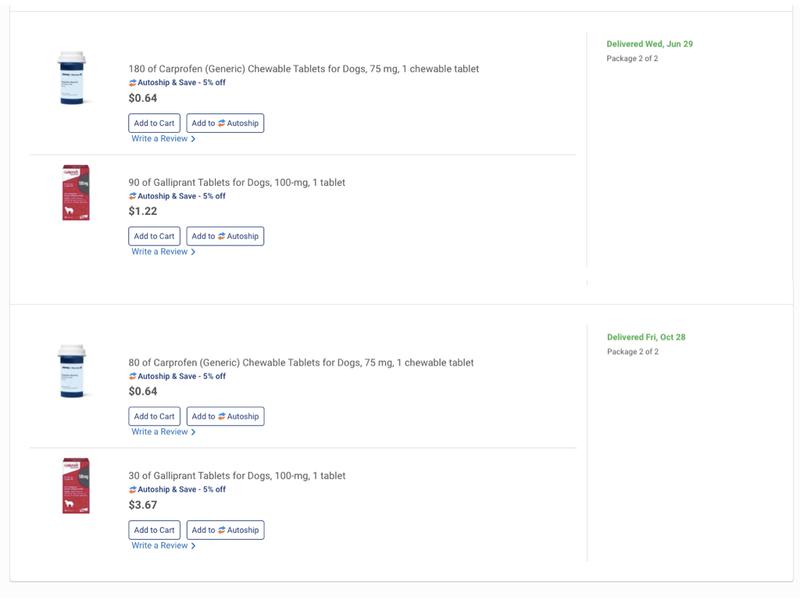Click the 80 Carprofen bottle product image
800x600 pixels.
(x=72, y=371)
